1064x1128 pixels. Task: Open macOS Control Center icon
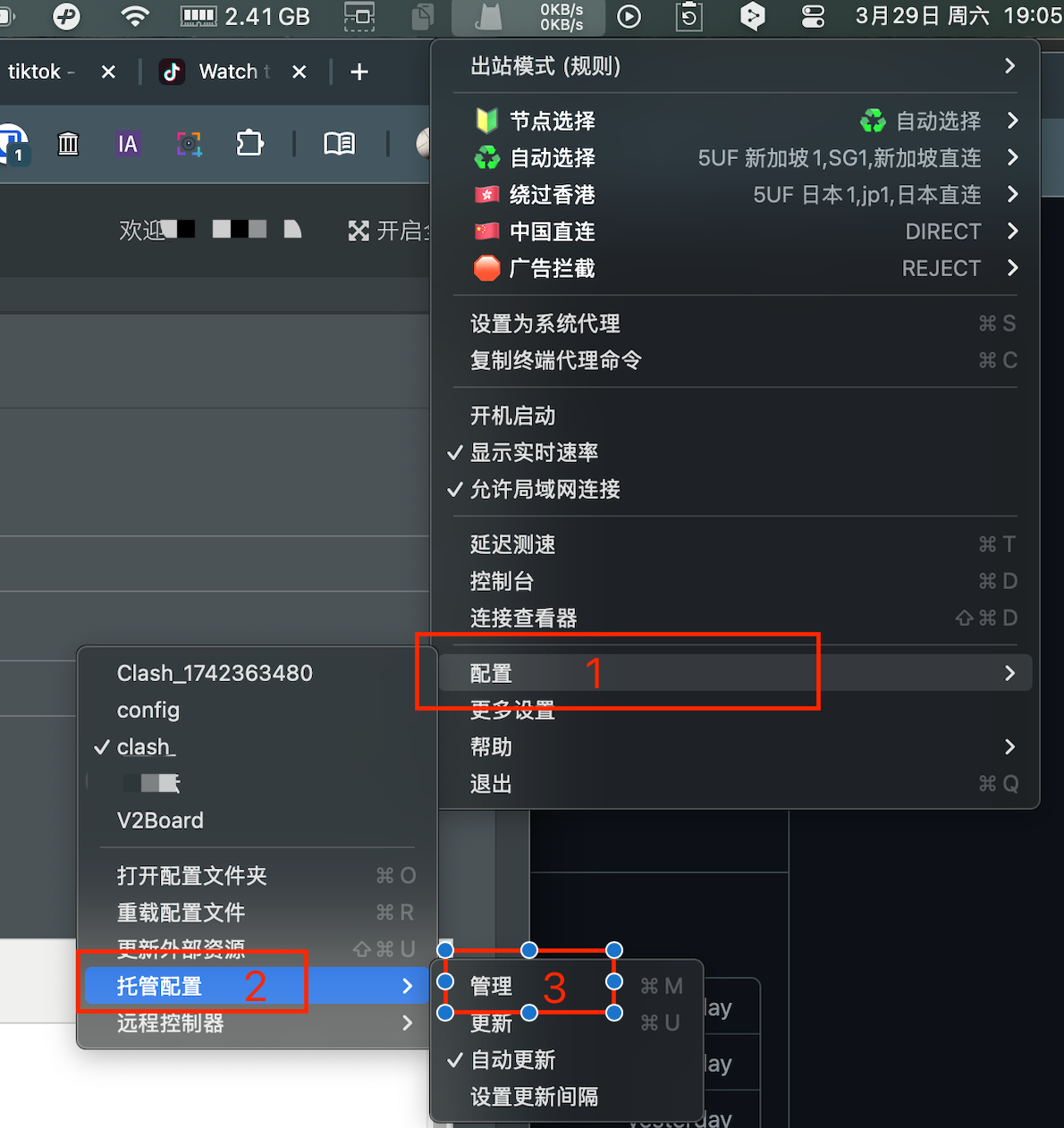click(x=813, y=16)
